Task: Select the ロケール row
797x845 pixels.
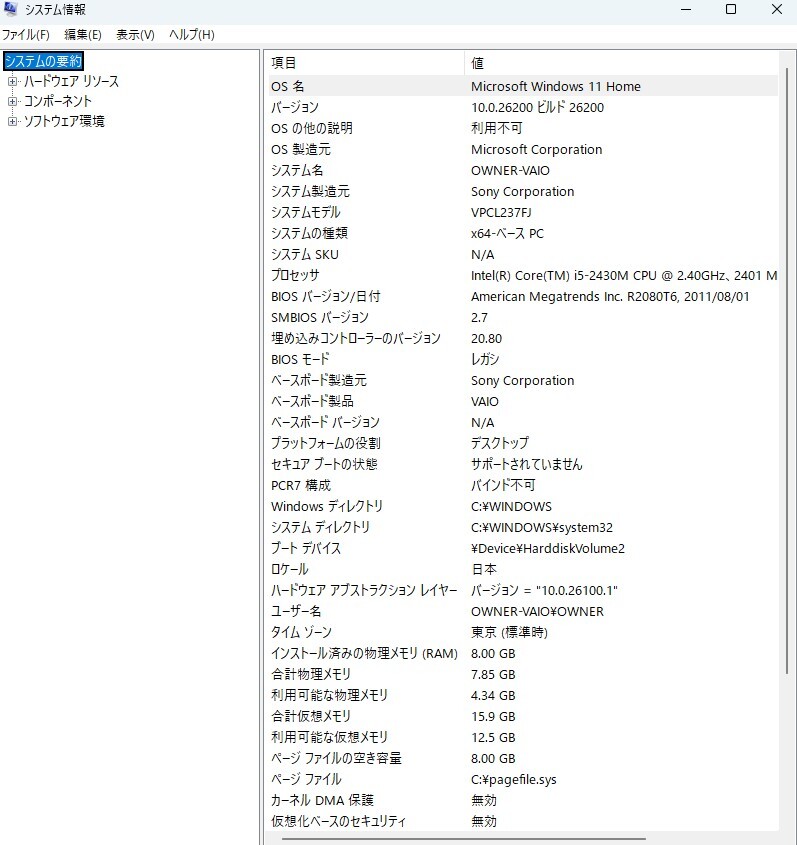Action: (x=523, y=570)
